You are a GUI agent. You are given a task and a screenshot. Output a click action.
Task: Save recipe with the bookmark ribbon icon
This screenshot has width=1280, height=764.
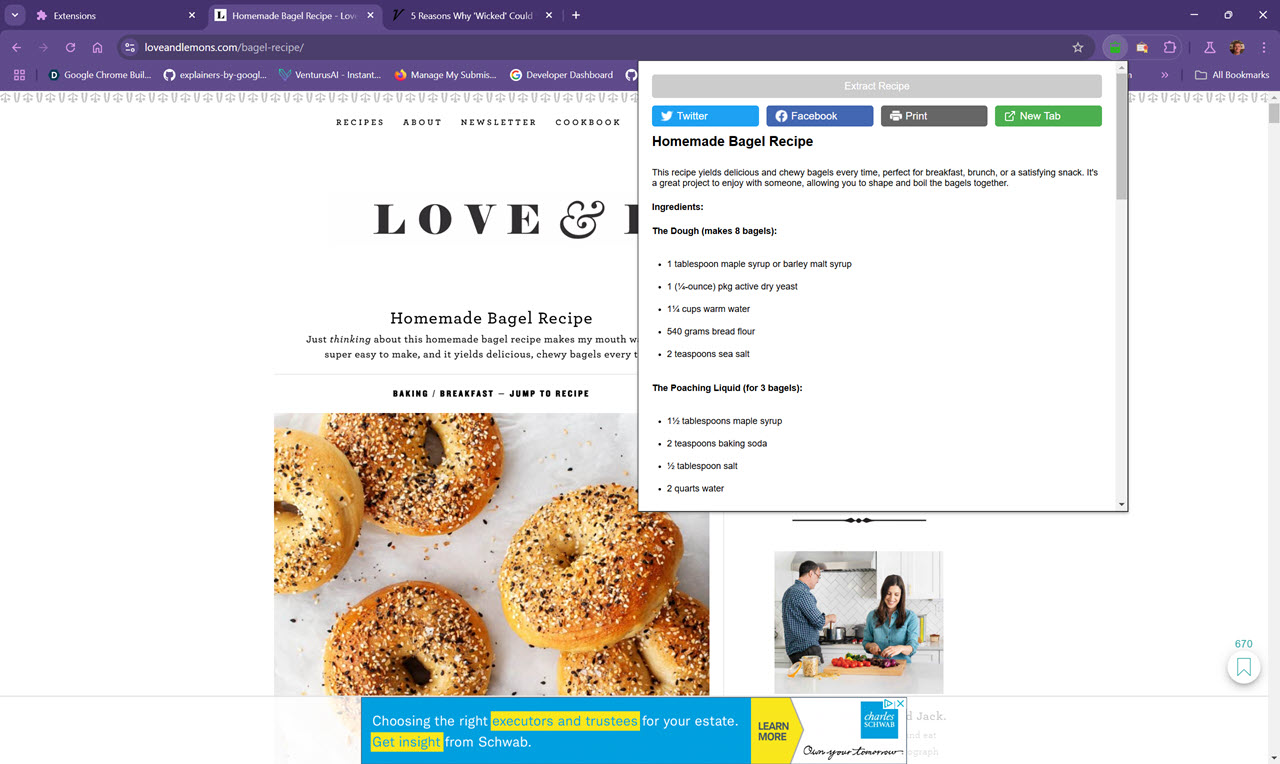click(1244, 667)
